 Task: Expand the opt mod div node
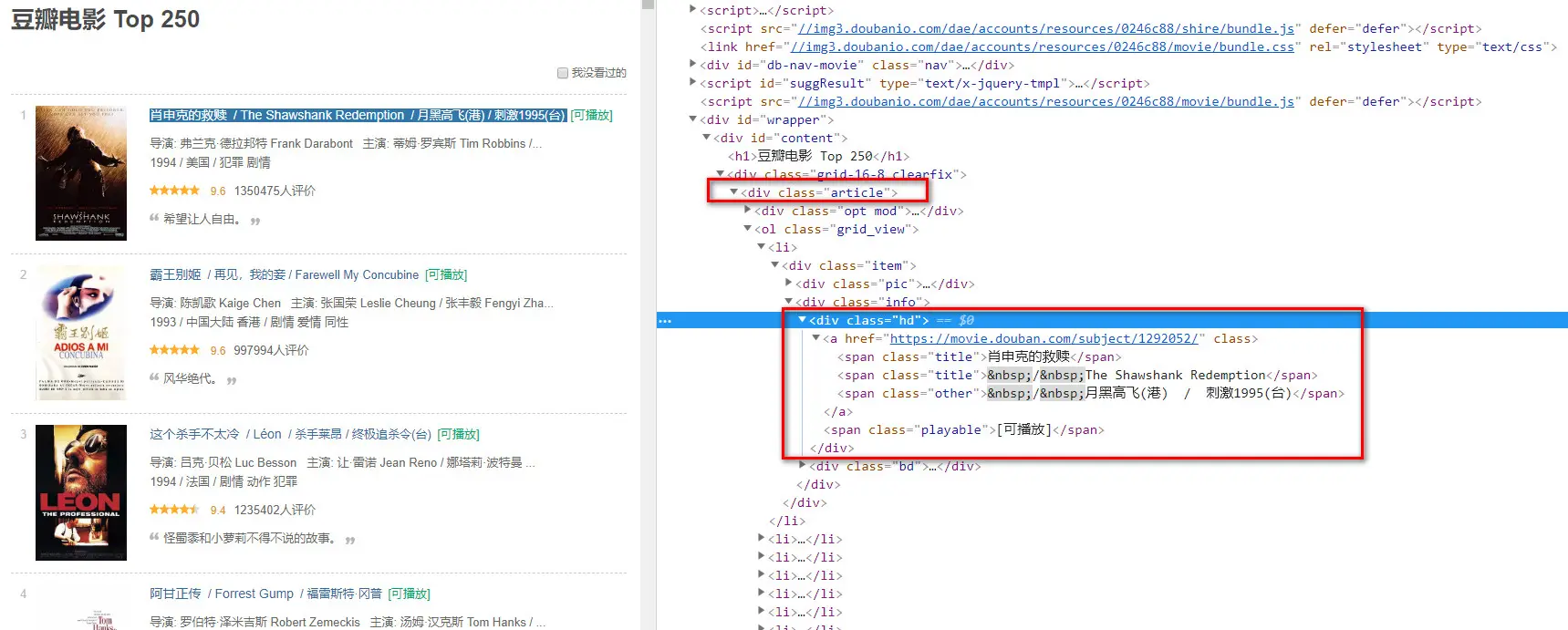[747, 211]
